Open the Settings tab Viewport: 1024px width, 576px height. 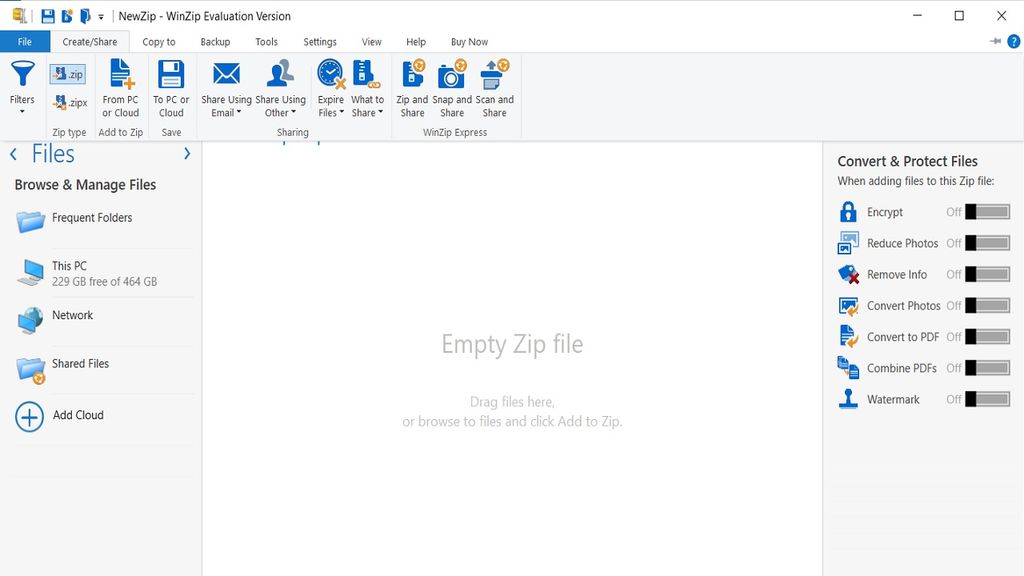tap(319, 41)
